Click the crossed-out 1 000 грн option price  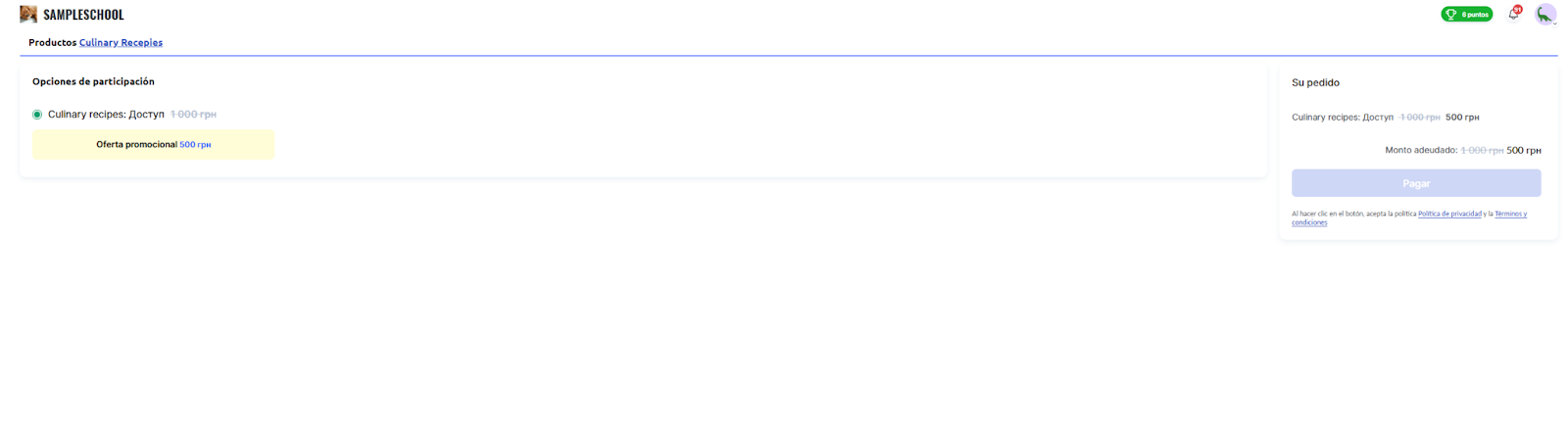[x=193, y=115]
